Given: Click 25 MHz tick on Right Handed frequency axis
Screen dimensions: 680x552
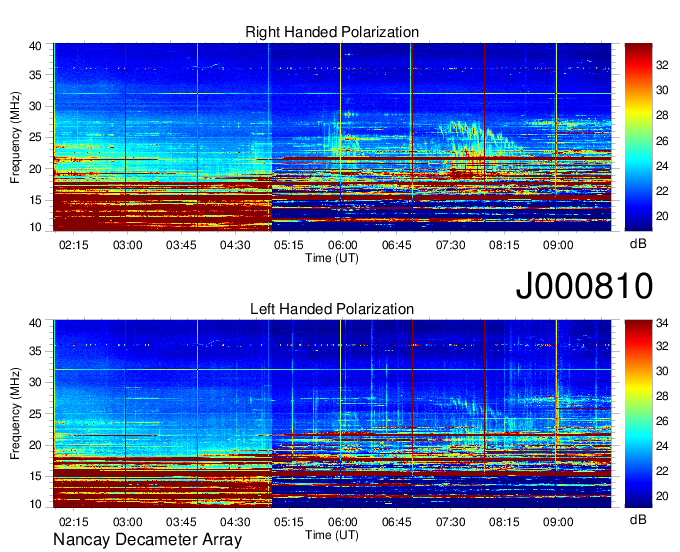Looking at the screenshot, I should point(36,137).
